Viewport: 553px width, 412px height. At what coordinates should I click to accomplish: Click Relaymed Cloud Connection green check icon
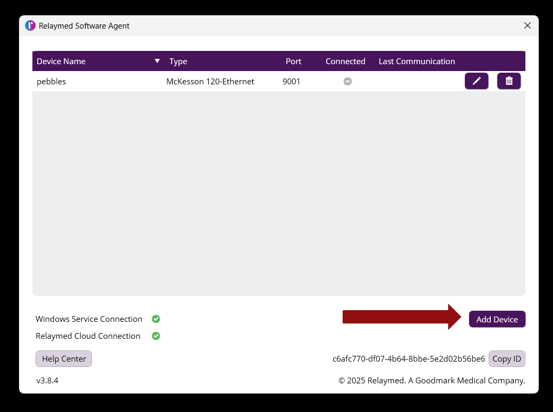tap(156, 336)
